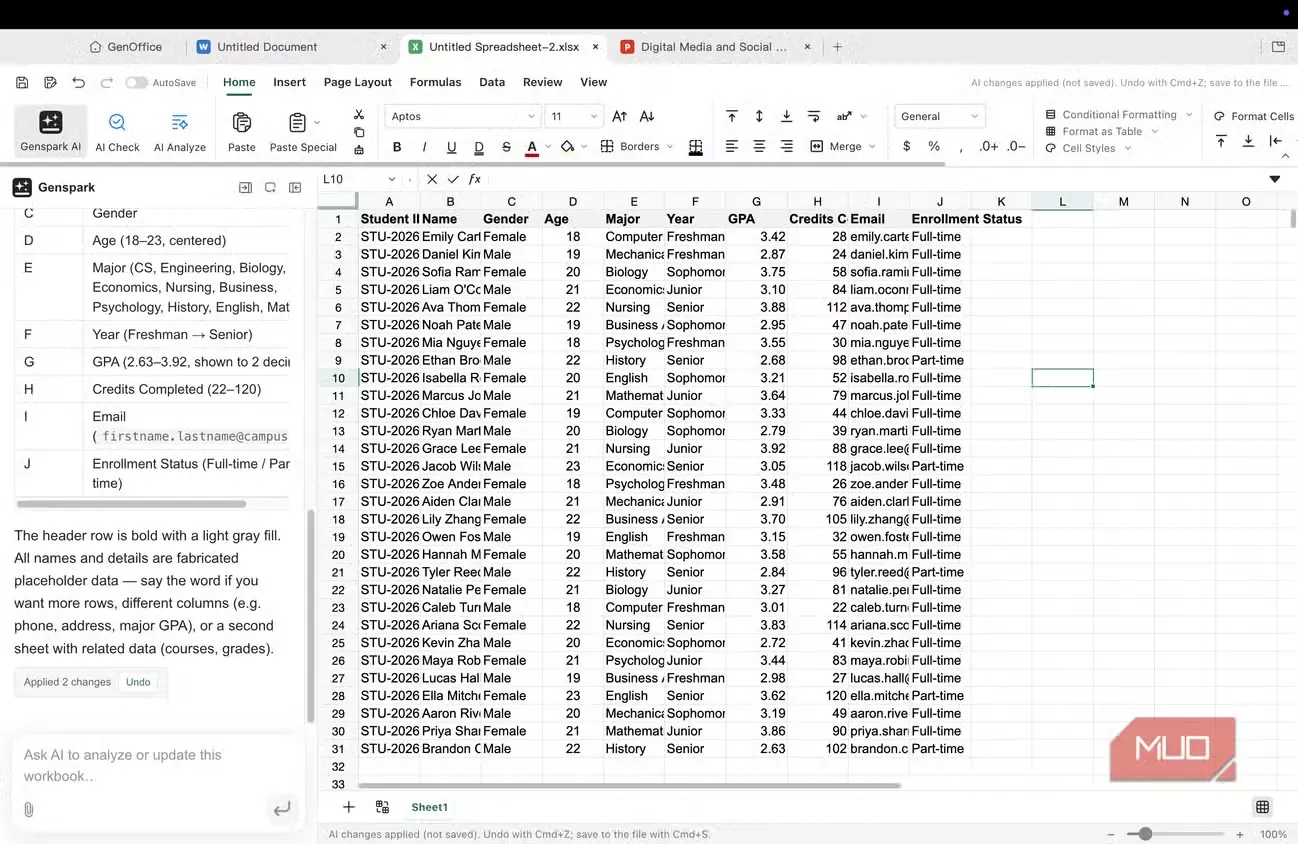Viewport: 1298px width, 844px height.
Task: Apply italic formatting
Action: pos(424,147)
